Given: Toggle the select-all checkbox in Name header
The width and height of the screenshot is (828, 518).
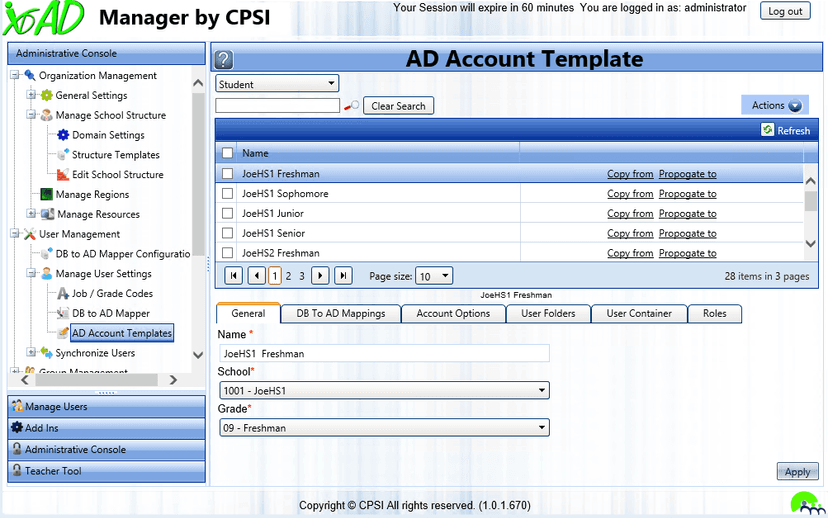Looking at the screenshot, I should click(x=228, y=153).
